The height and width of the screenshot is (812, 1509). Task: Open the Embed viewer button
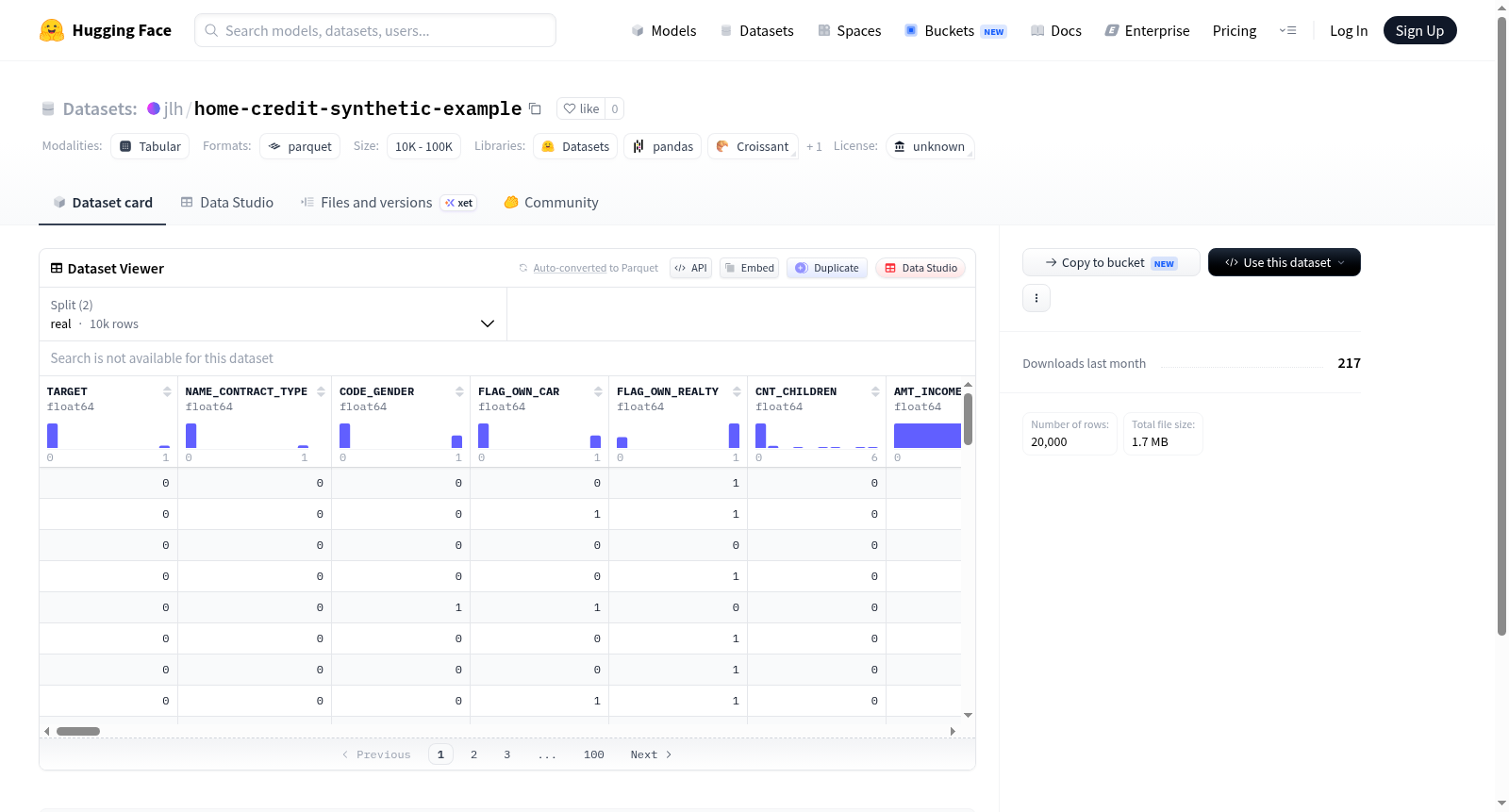[x=749, y=268]
